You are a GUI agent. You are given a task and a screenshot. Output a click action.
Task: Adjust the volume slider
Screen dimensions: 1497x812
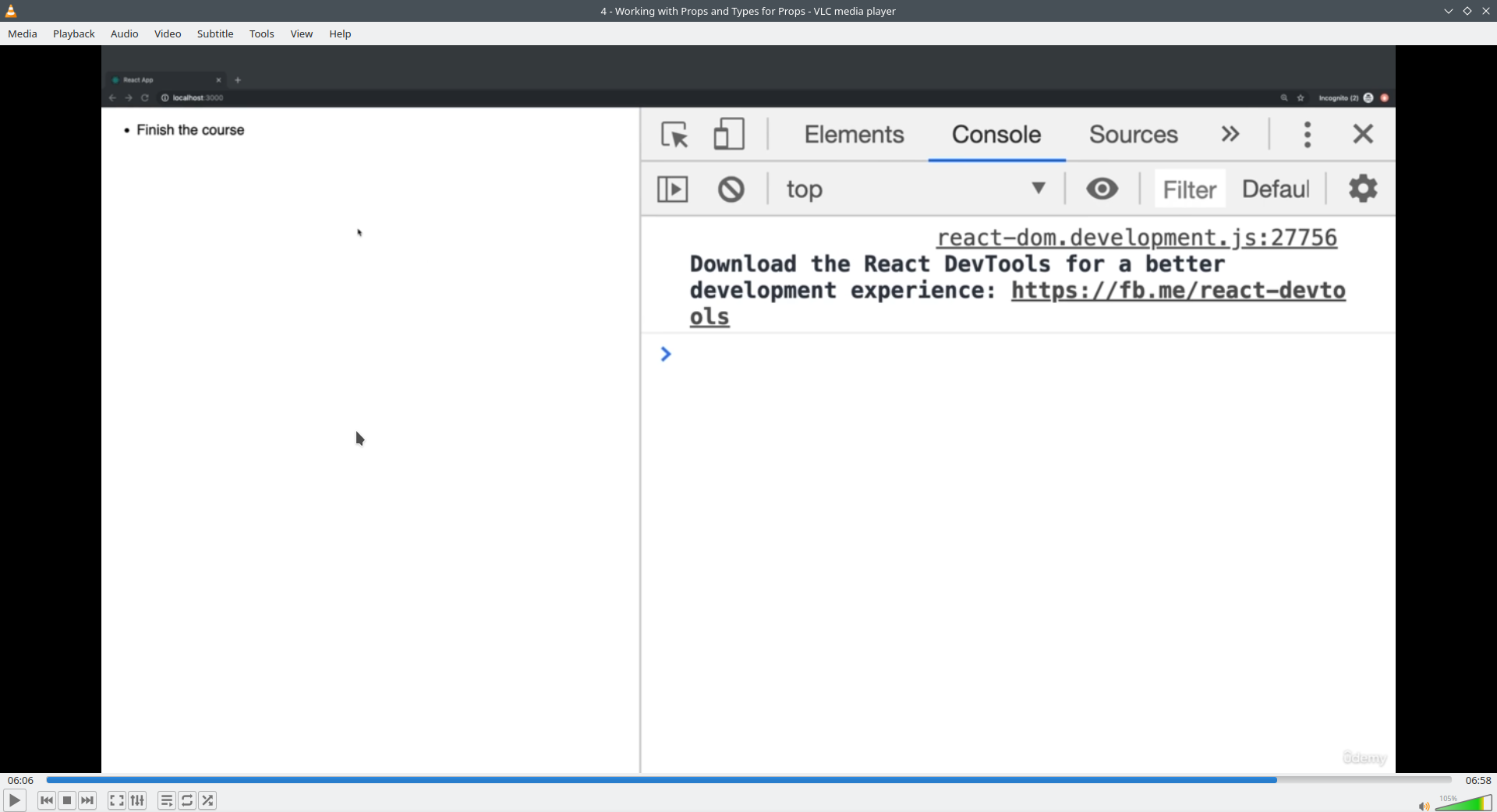click(1463, 803)
